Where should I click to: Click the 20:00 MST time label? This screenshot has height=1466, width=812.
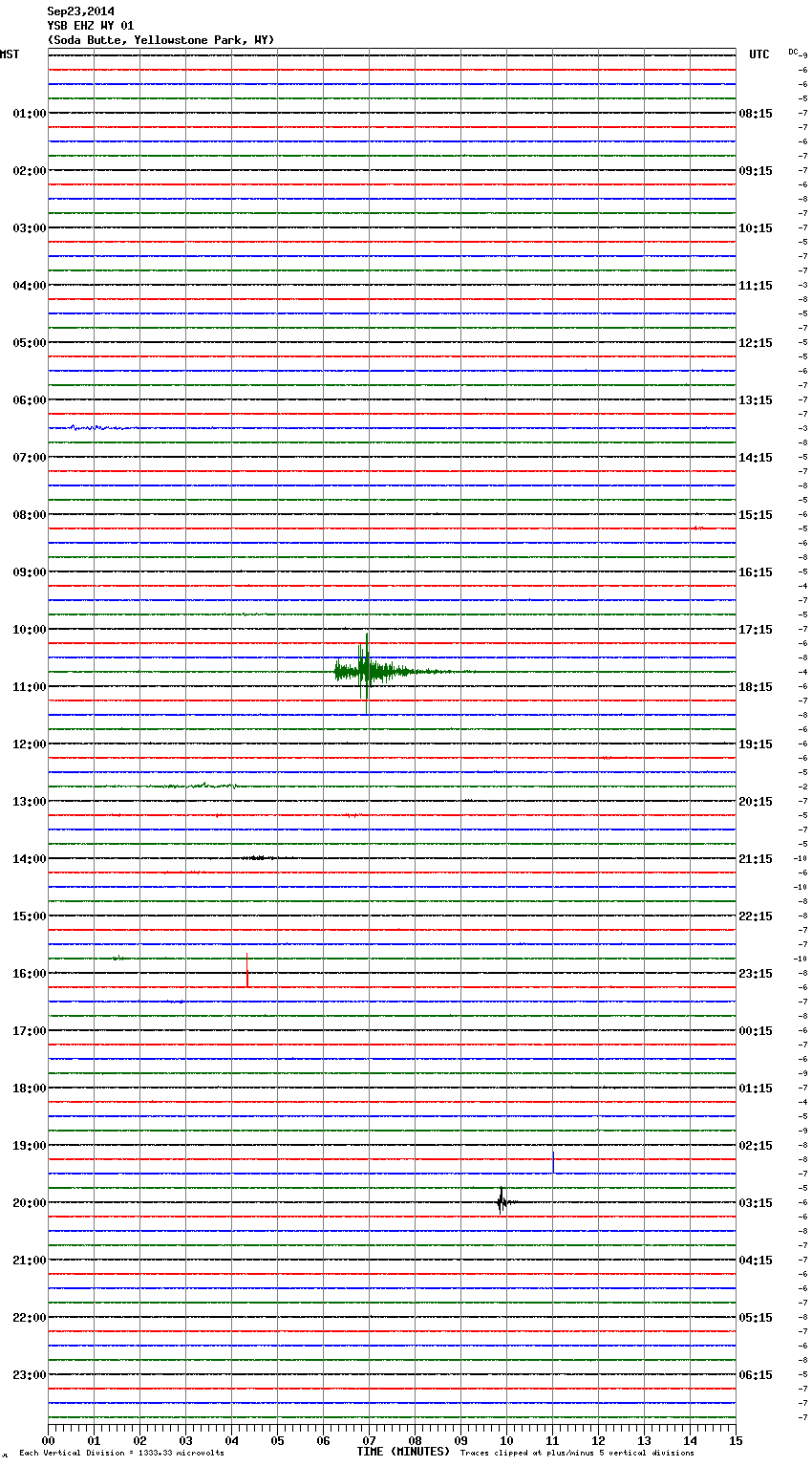[30, 1203]
